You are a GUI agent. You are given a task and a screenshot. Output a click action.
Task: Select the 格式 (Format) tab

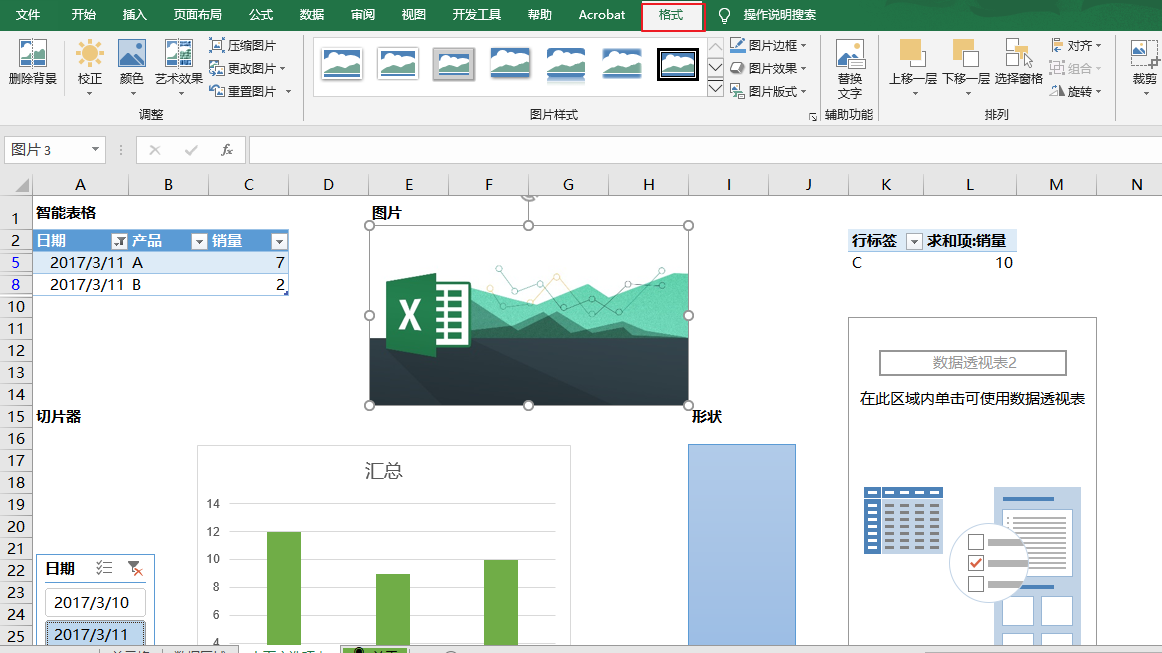coord(671,15)
